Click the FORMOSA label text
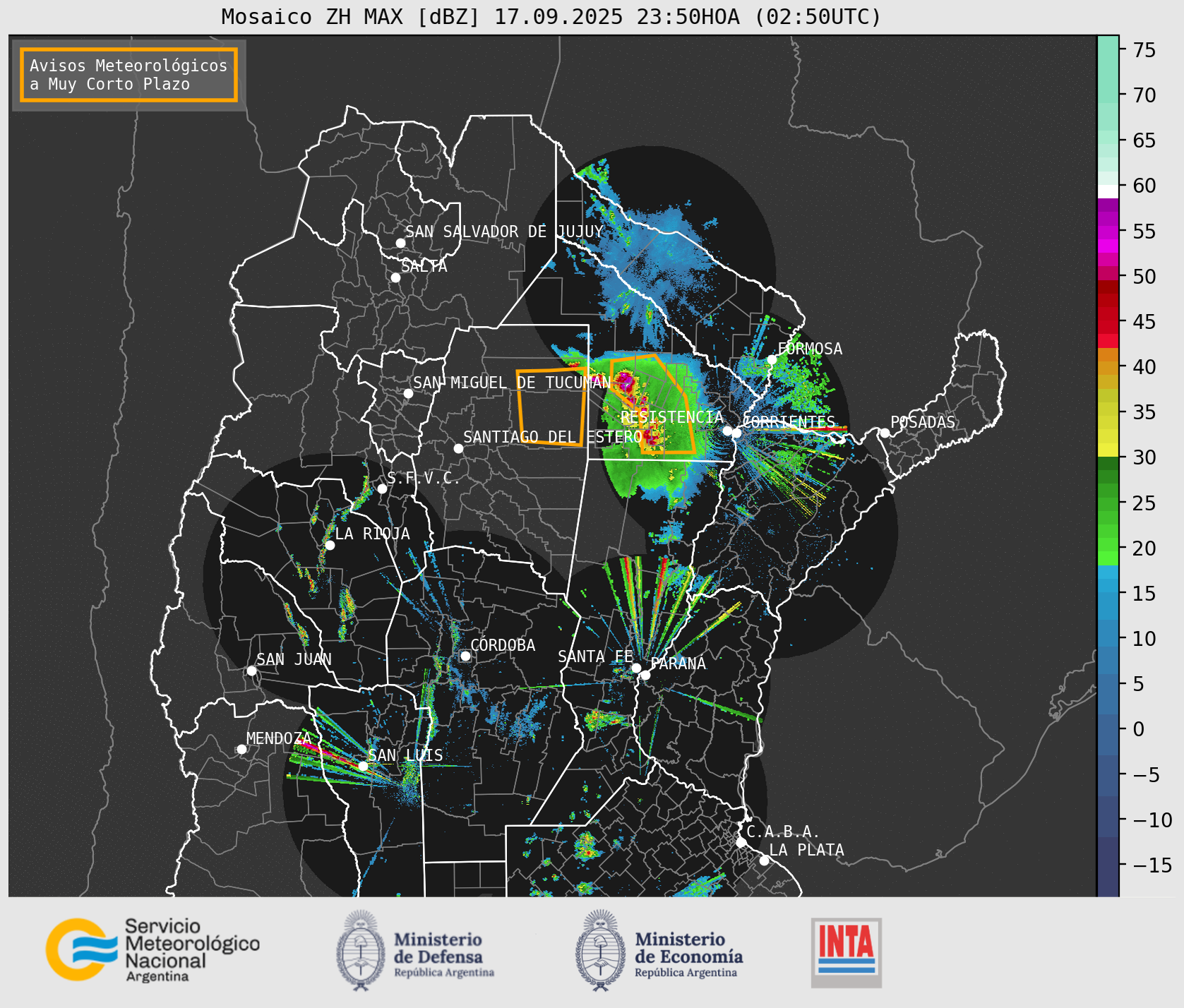1184x1008 pixels. pos(810,349)
